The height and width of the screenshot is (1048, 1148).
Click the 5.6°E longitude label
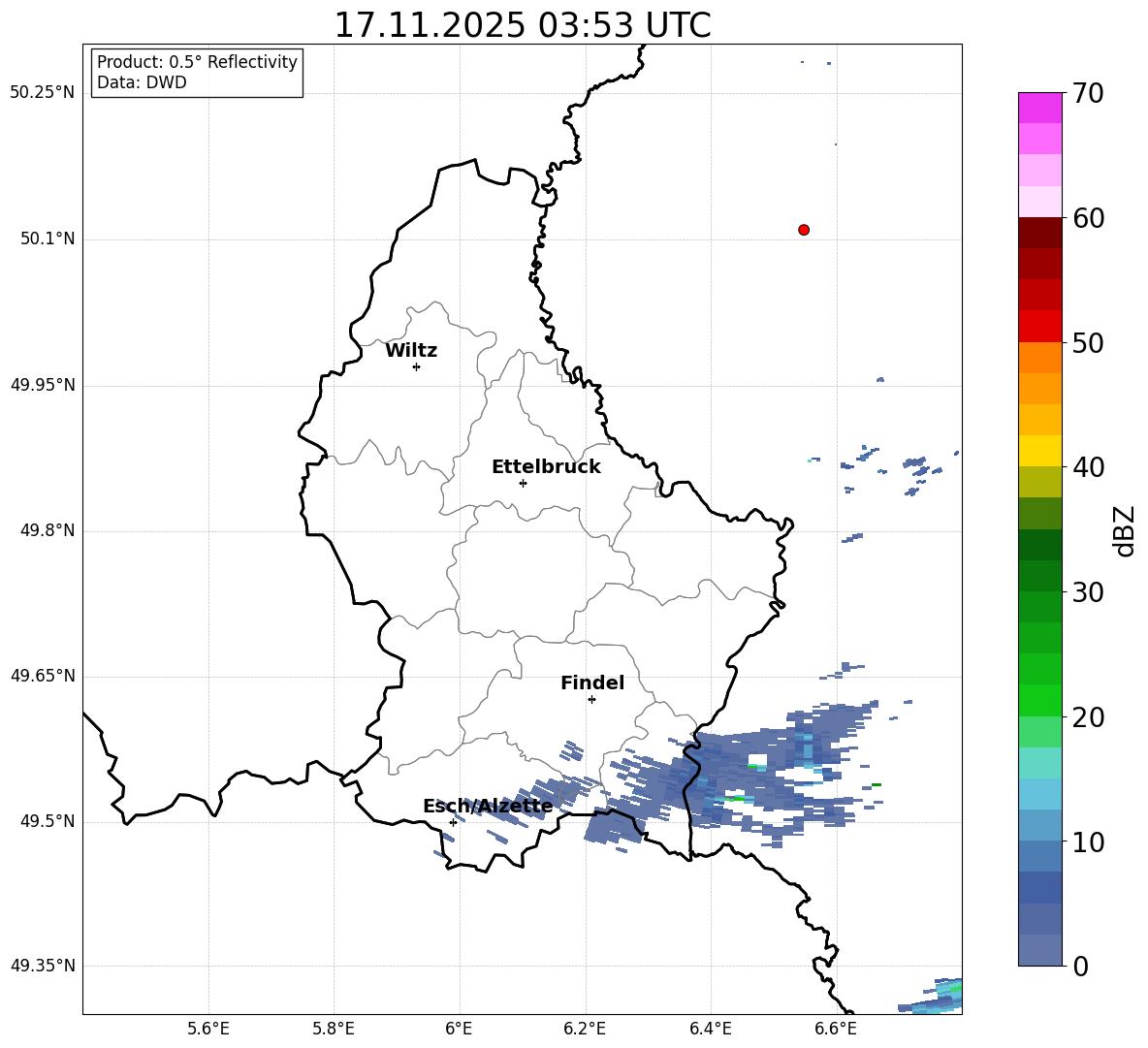(x=208, y=1029)
